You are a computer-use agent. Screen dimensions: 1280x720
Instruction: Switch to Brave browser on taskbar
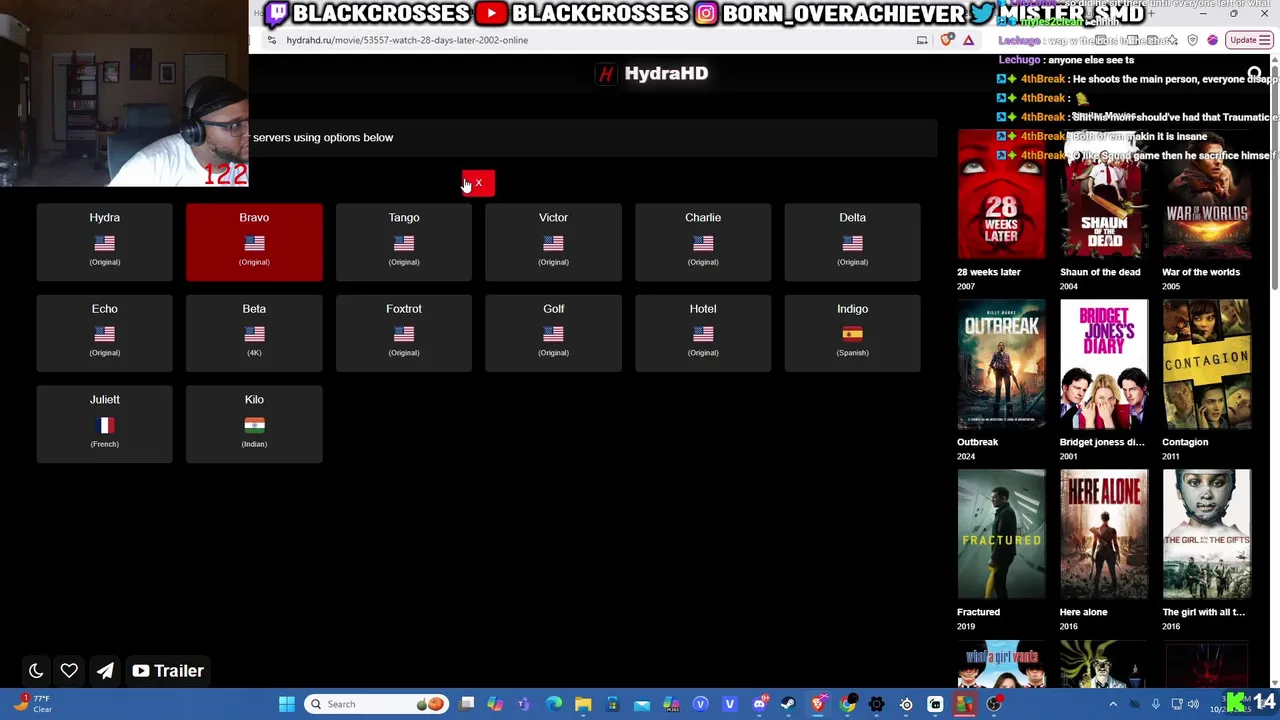tap(819, 704)
